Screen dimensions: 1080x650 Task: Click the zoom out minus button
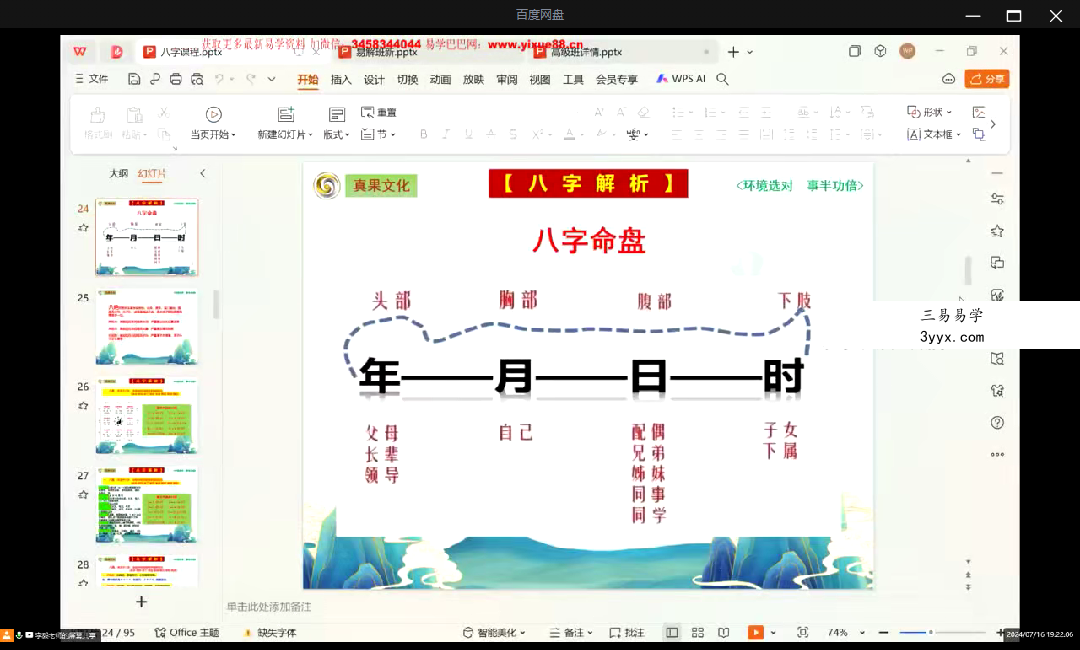(884, 633)
